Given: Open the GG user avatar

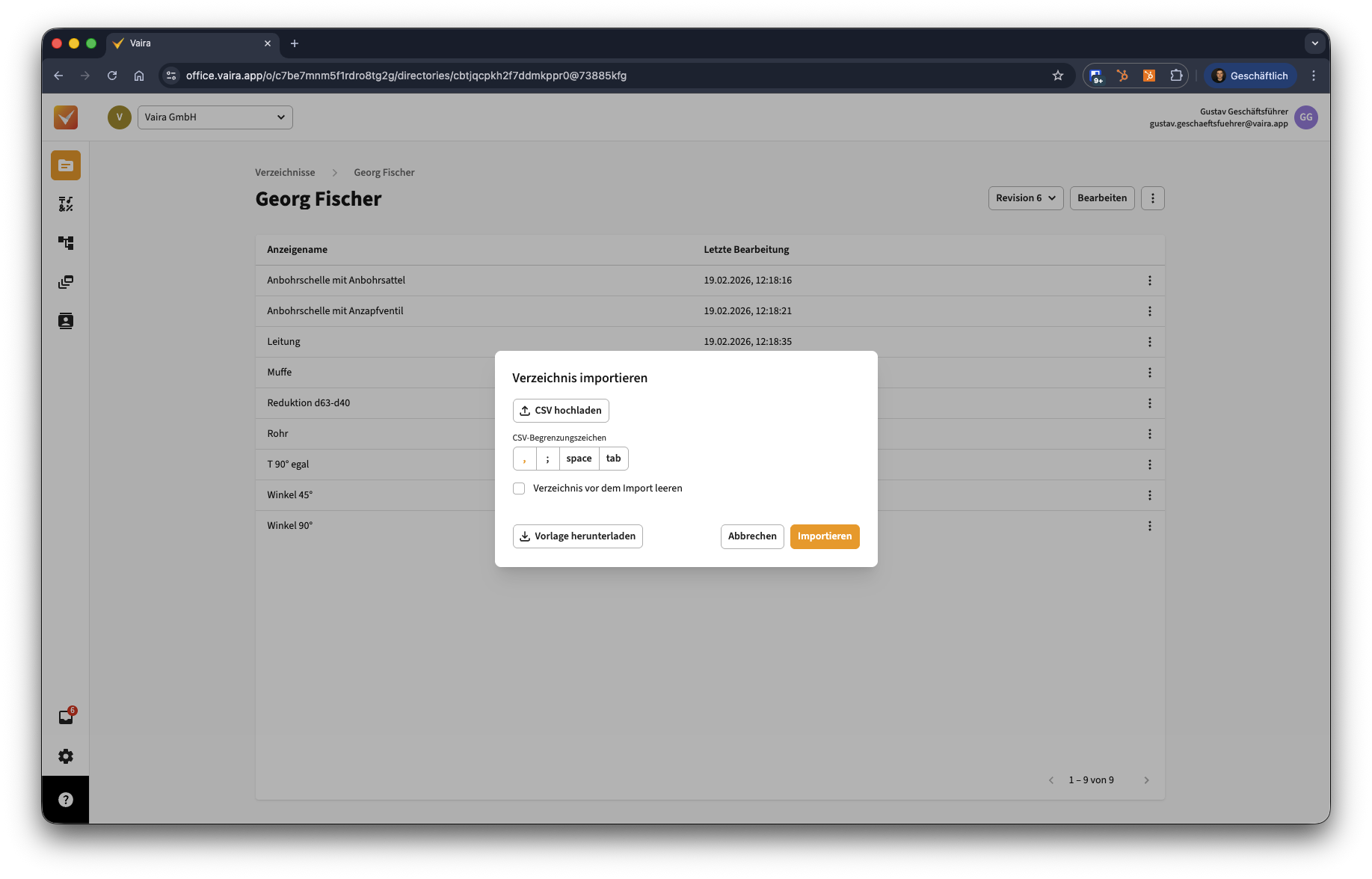Looking at the screenshot, I should pos(1305,117).
